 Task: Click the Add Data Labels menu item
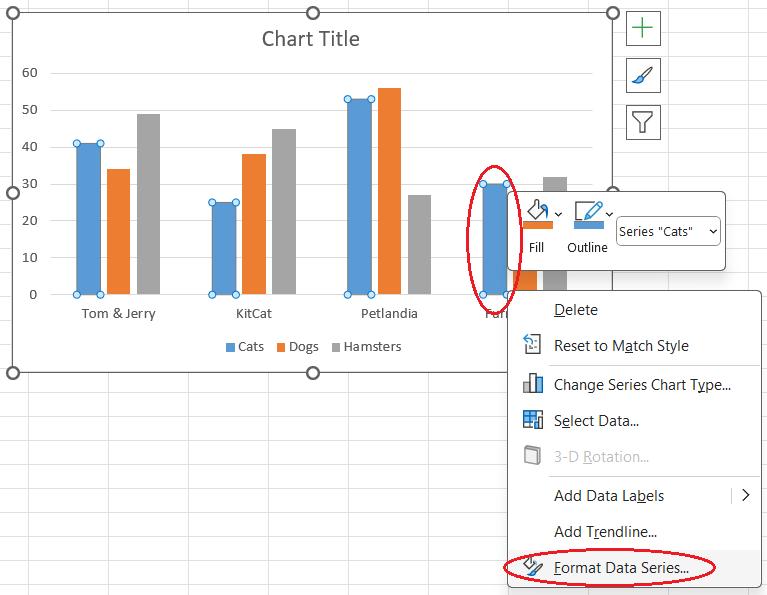pyautogui.click(x=608, y=495)
